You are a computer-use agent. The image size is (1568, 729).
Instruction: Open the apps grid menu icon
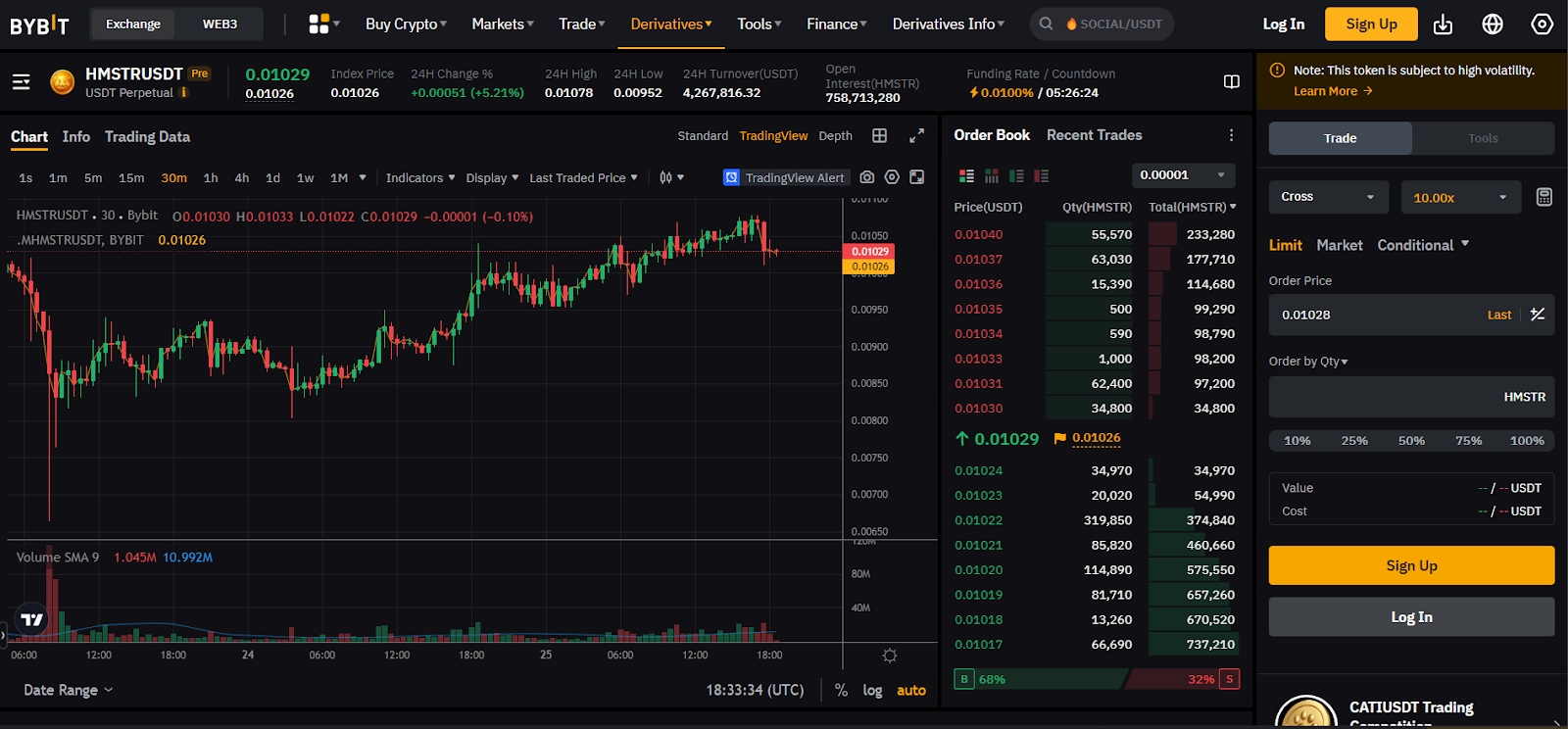318,24
